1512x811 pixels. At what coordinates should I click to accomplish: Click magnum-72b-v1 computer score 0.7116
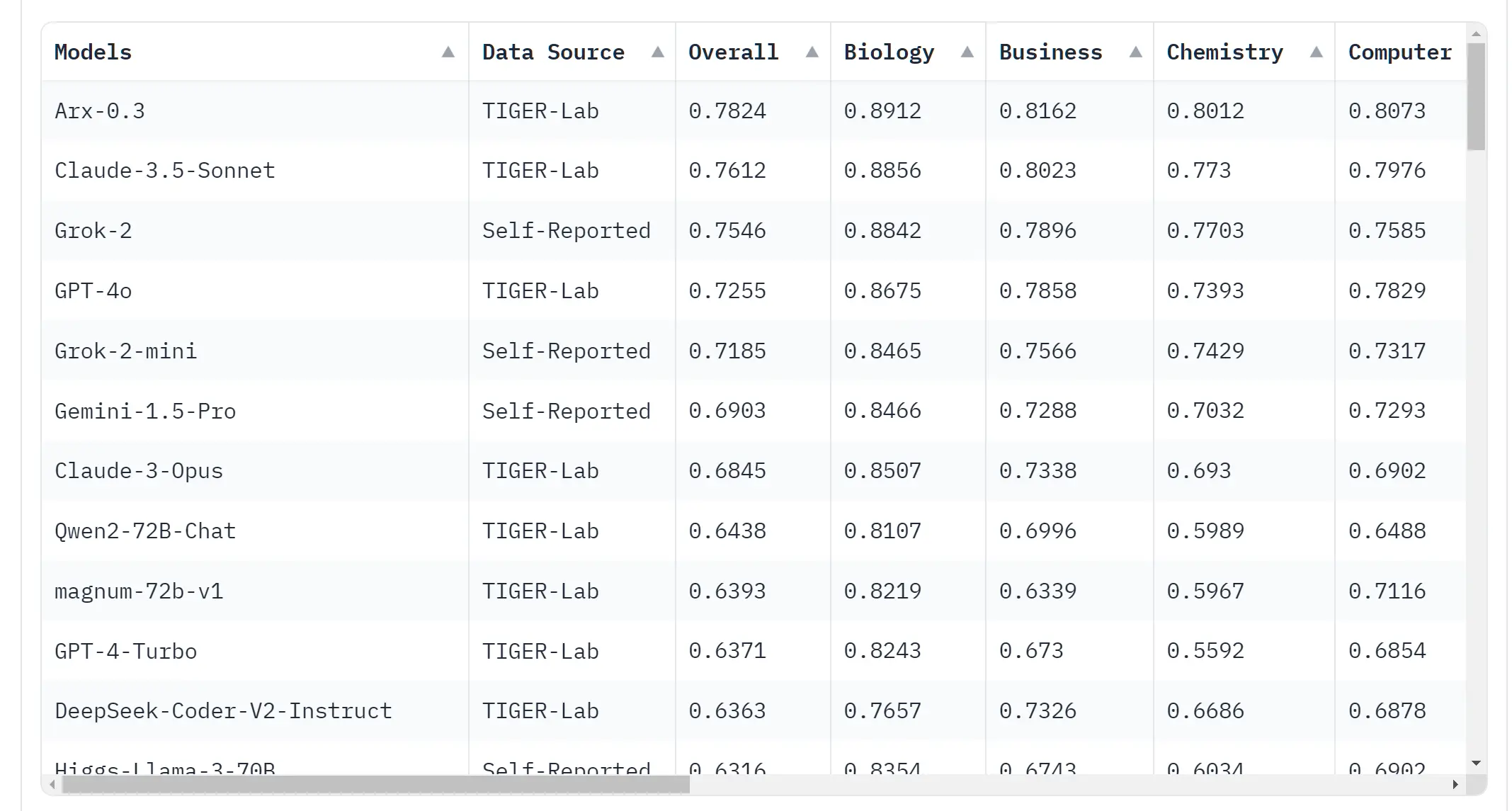(x=1387, y=591)
